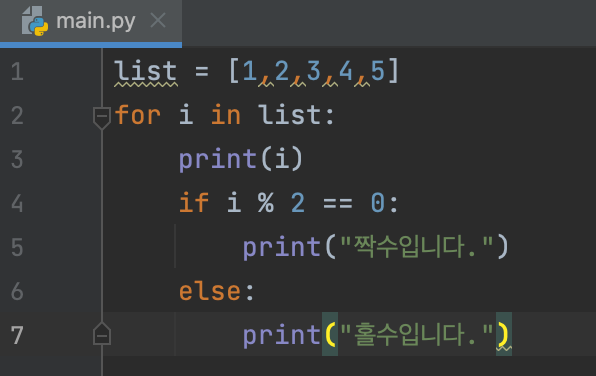The image size is (596, 376).
Task: Click the number 5 in the list
Action: 377,71
